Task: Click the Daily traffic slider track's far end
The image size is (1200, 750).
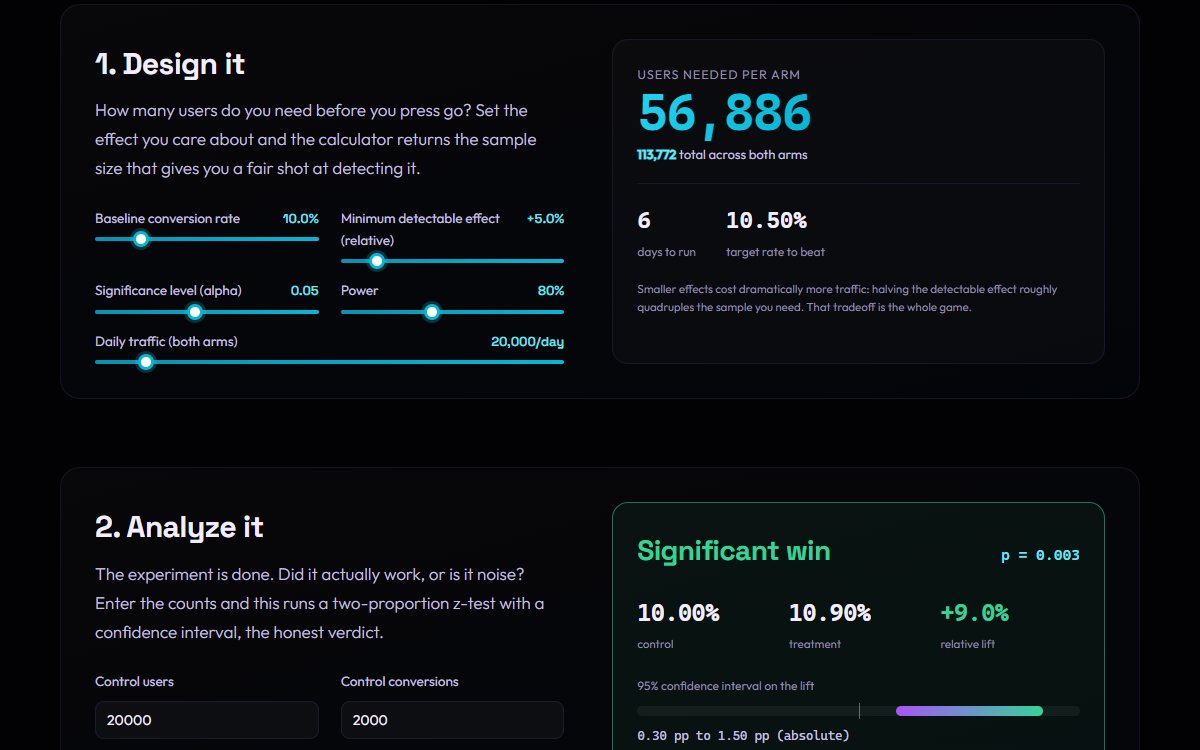Action: point(561,362)
